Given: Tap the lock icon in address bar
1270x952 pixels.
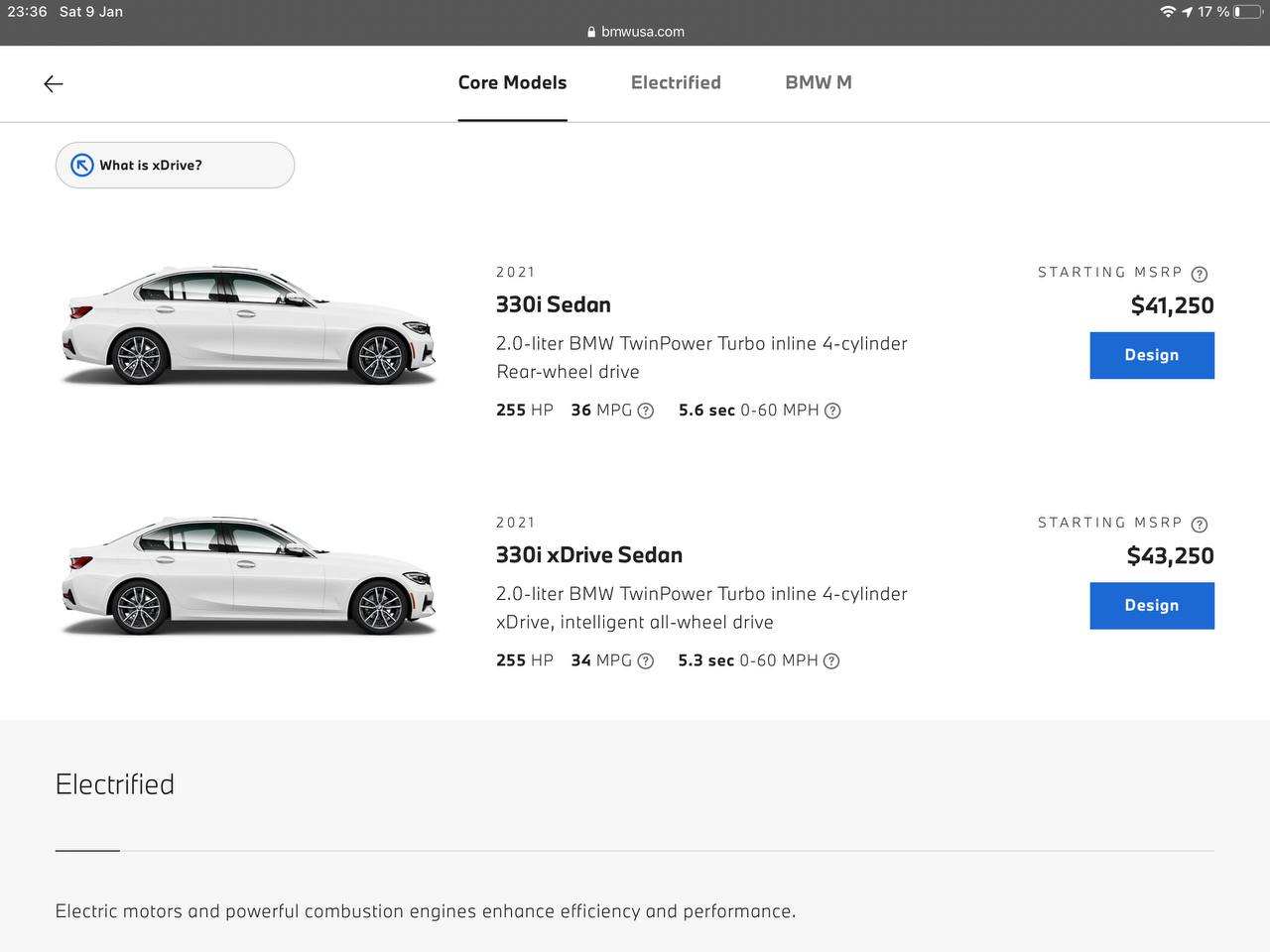Looking at the screenshot, I should coord(592,32).
